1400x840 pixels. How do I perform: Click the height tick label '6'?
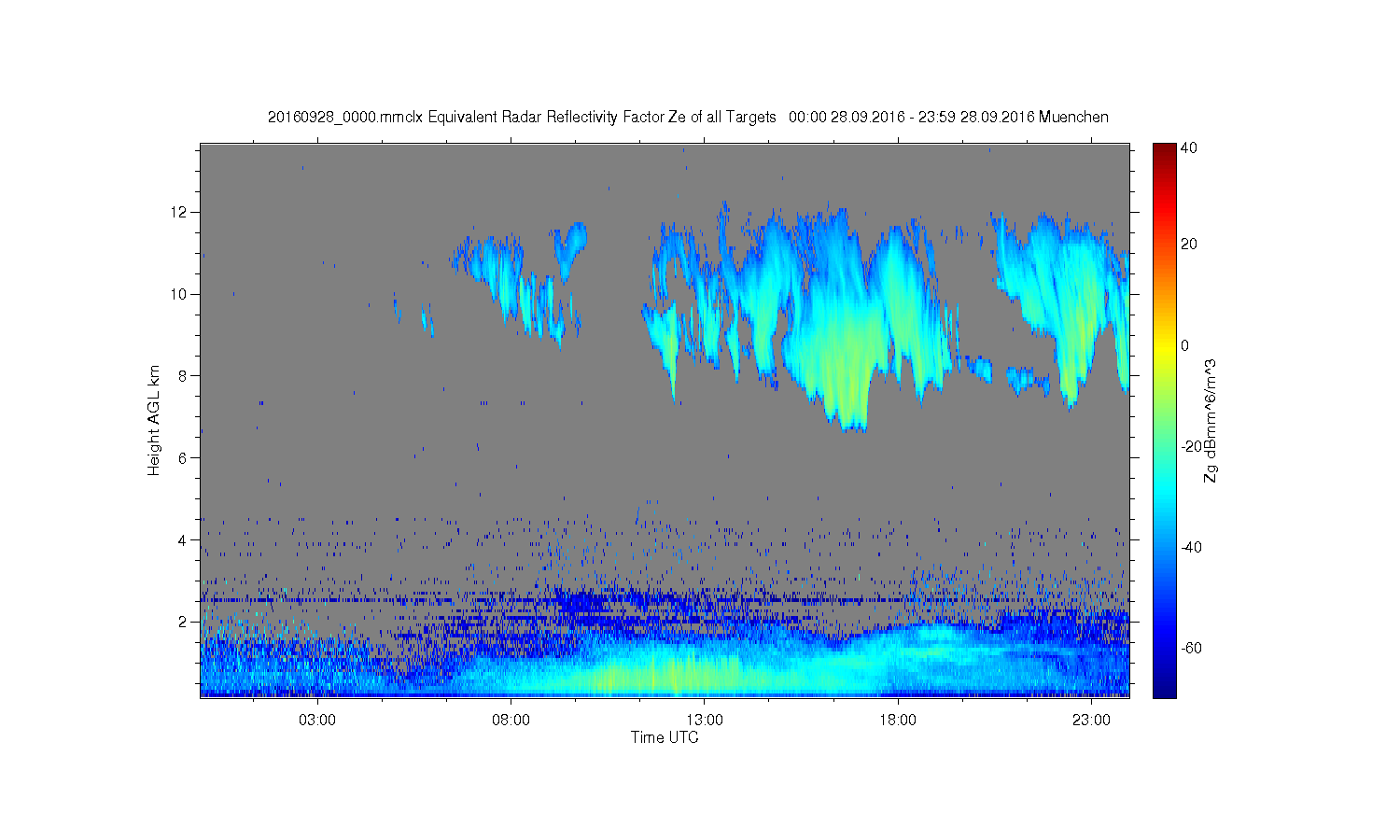tap(184, 457)
